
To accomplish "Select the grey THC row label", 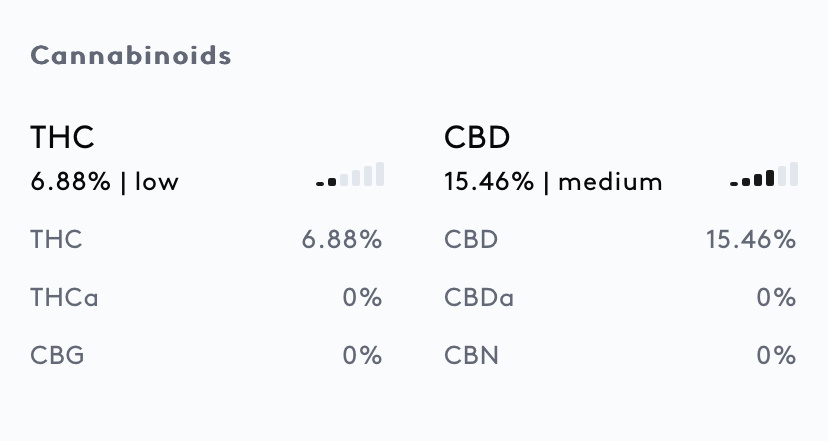I will (x=56, y=240).
